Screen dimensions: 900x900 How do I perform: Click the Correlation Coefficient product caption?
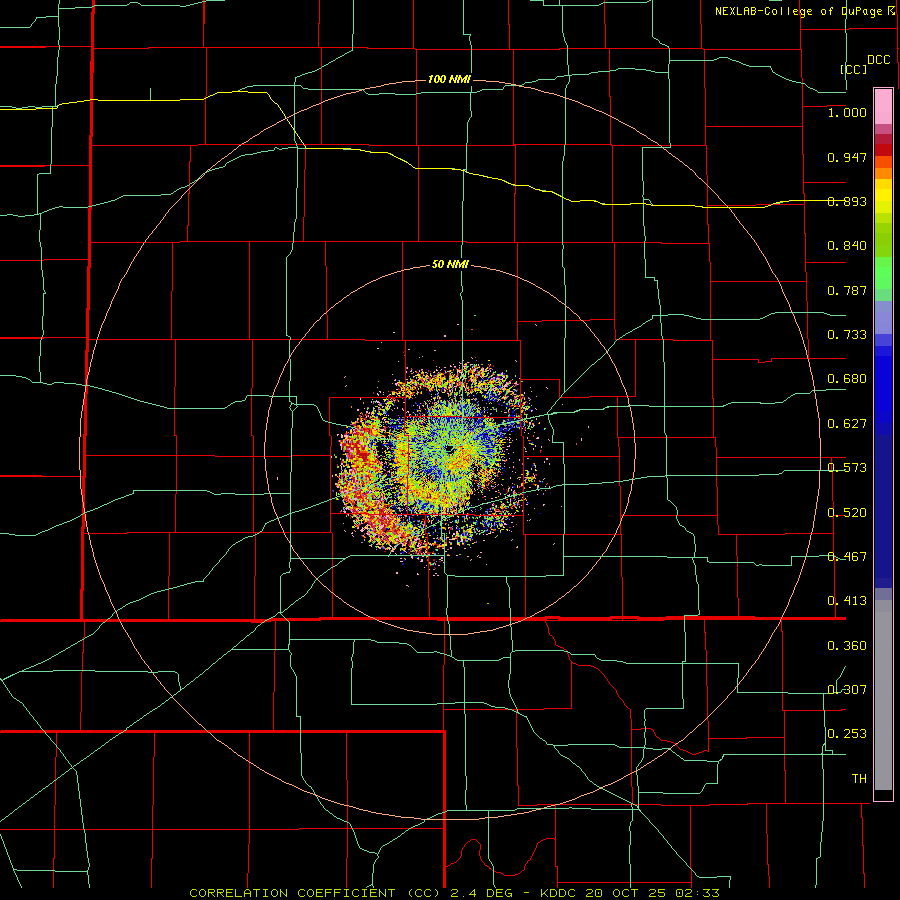click(454, 893)
